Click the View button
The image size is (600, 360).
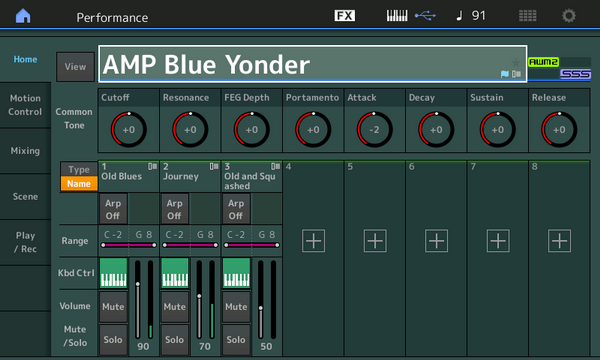click(x=75, y=67)
